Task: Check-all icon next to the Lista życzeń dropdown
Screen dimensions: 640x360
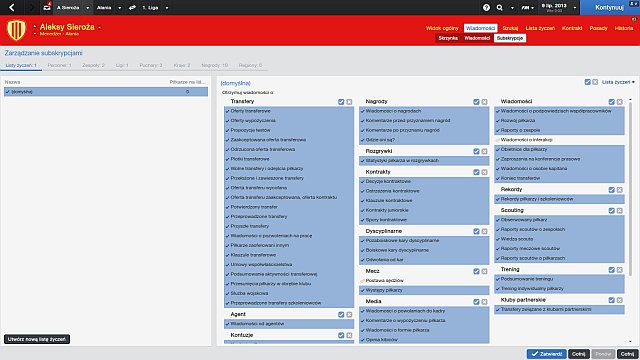Action: [587, 82]
